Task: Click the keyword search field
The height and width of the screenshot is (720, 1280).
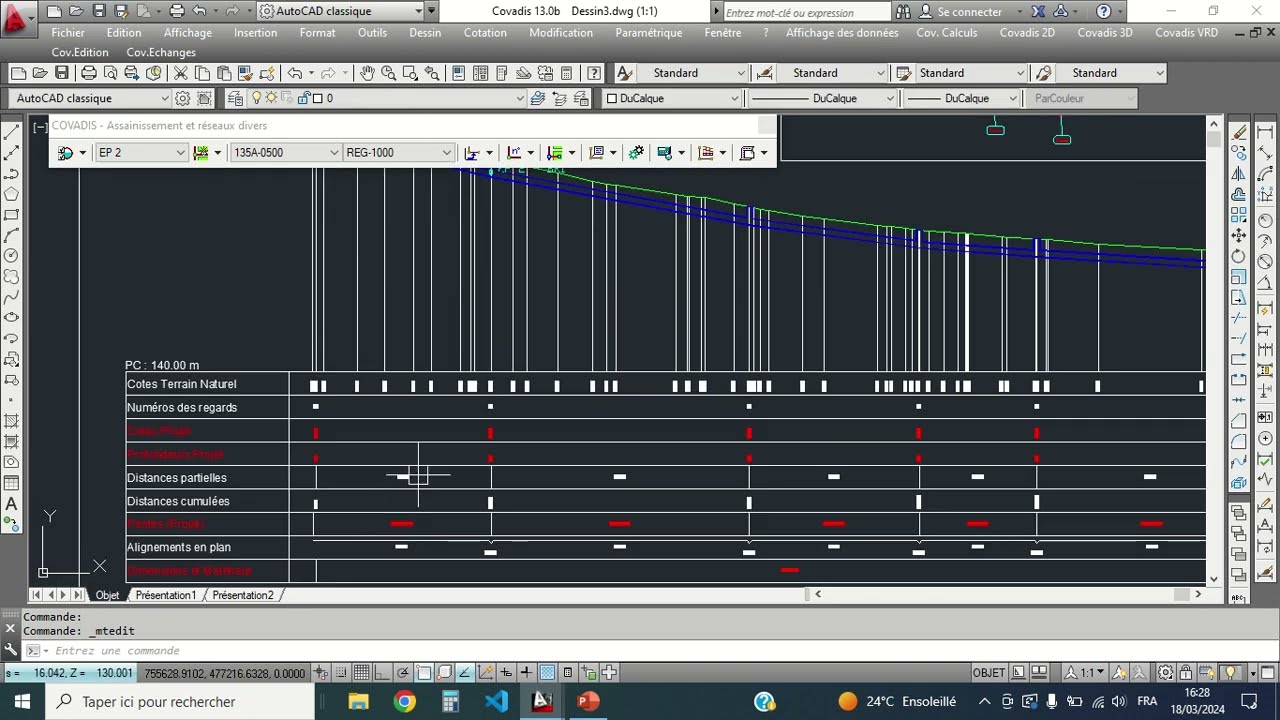Action: (805, 12)
